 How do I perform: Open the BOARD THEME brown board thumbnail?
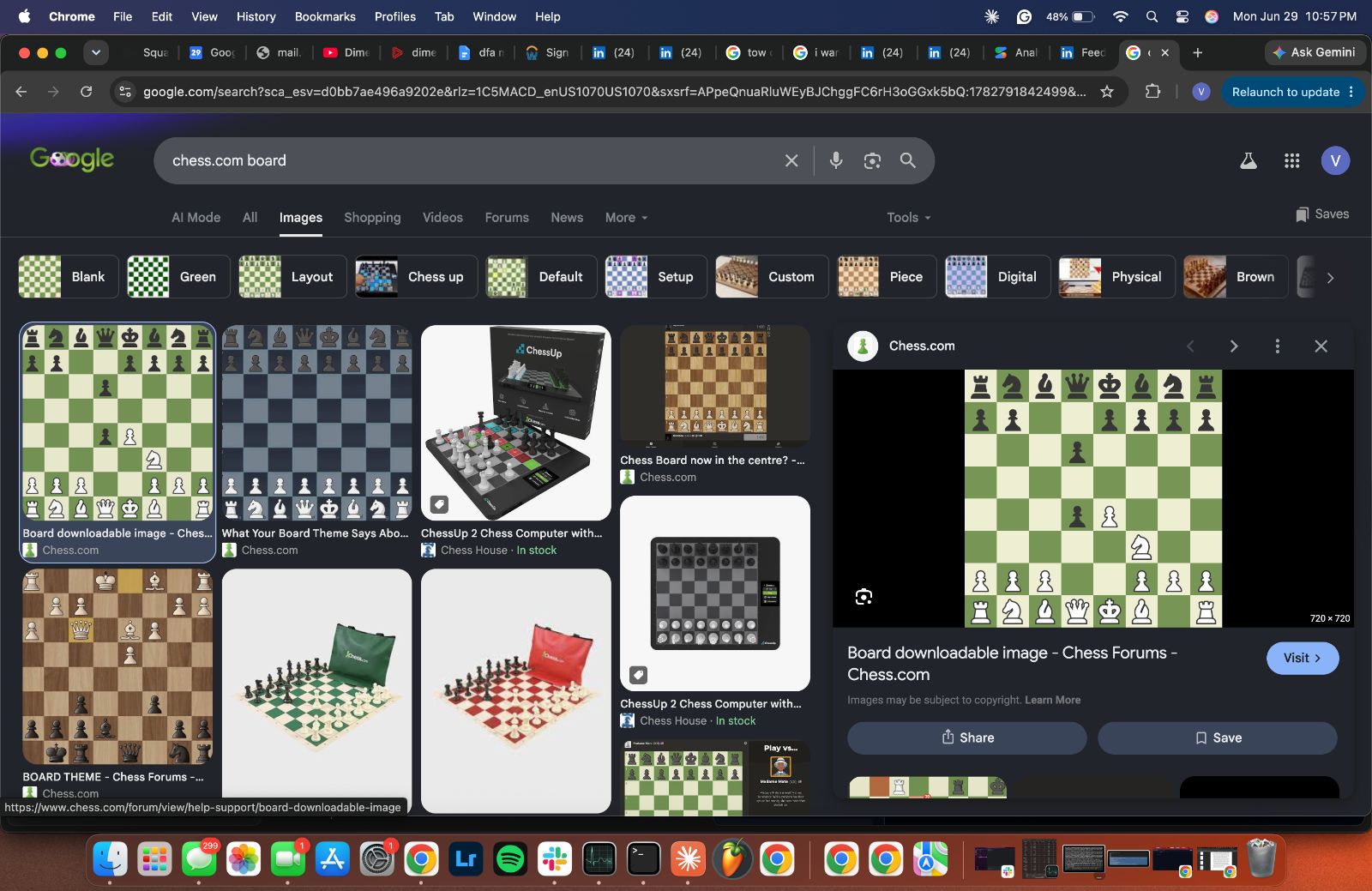click(x=117, y=666)
